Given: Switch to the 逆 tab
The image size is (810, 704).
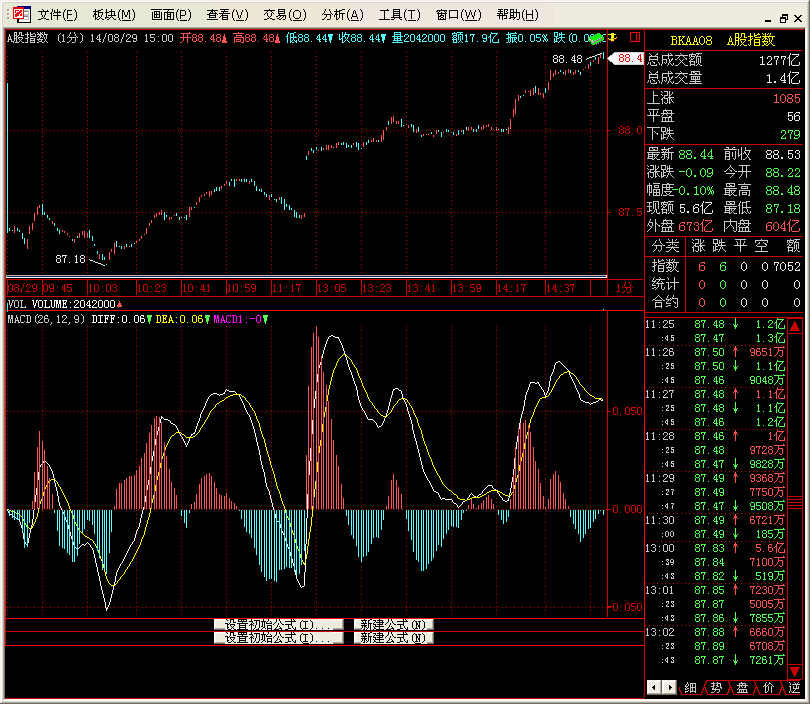Looking at the screenshot, I should [x=793, y=688].
